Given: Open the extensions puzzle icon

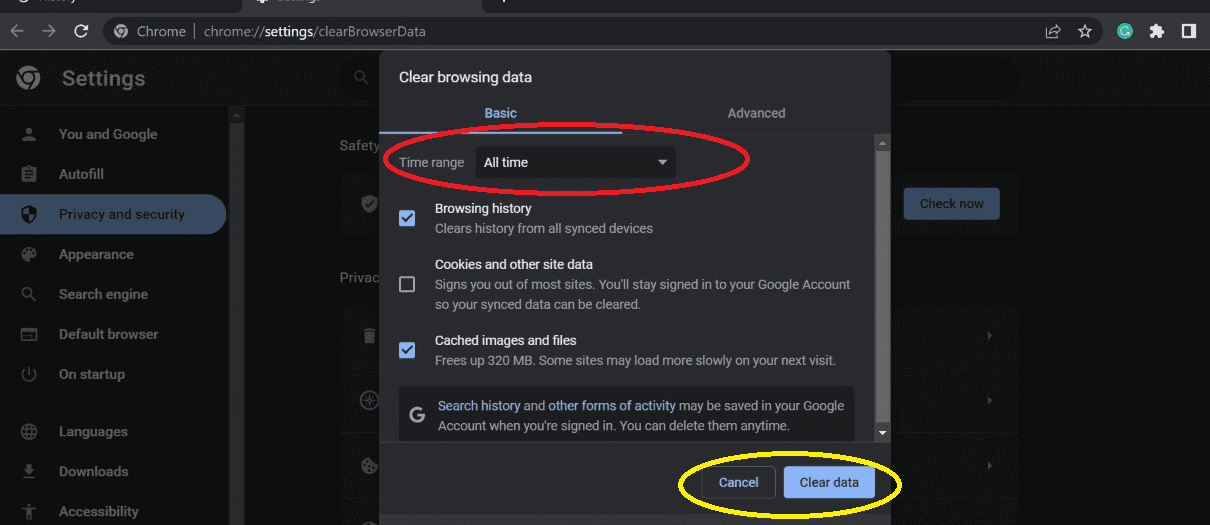Looking at the screenshot, I should click(1157, 31).
